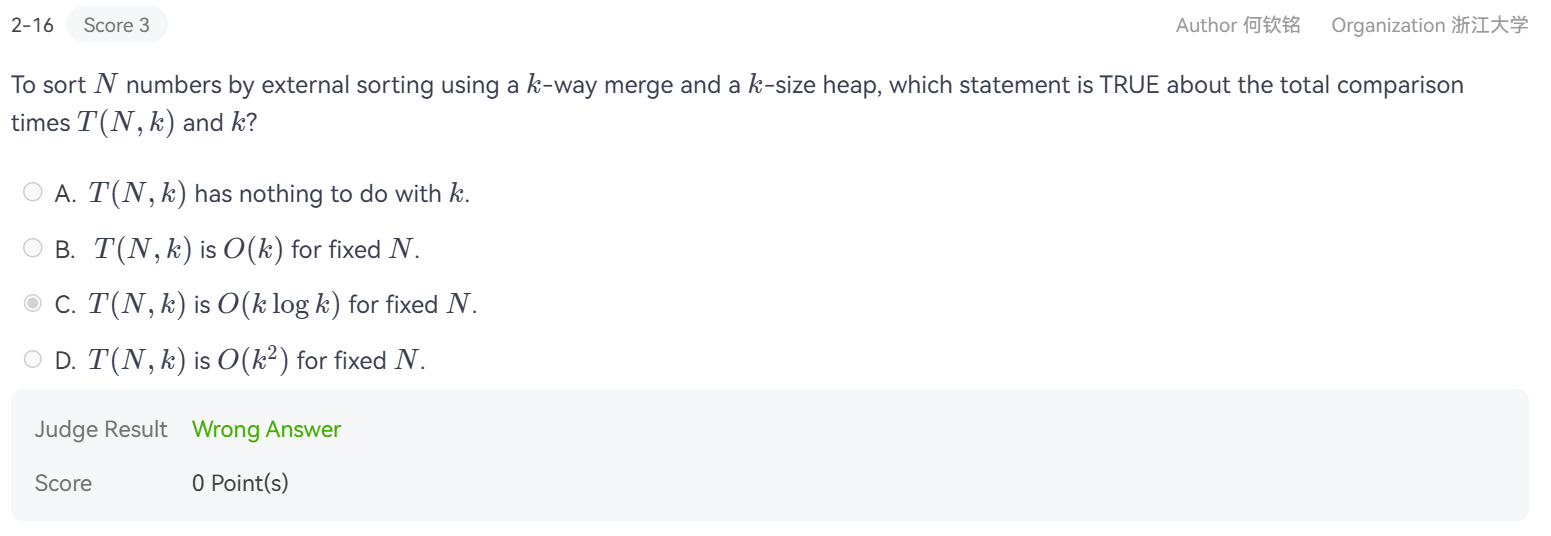This screenshot has height=536, width=1551.
Task: Choose the selected option C radio button
Action: click(33, 303)
